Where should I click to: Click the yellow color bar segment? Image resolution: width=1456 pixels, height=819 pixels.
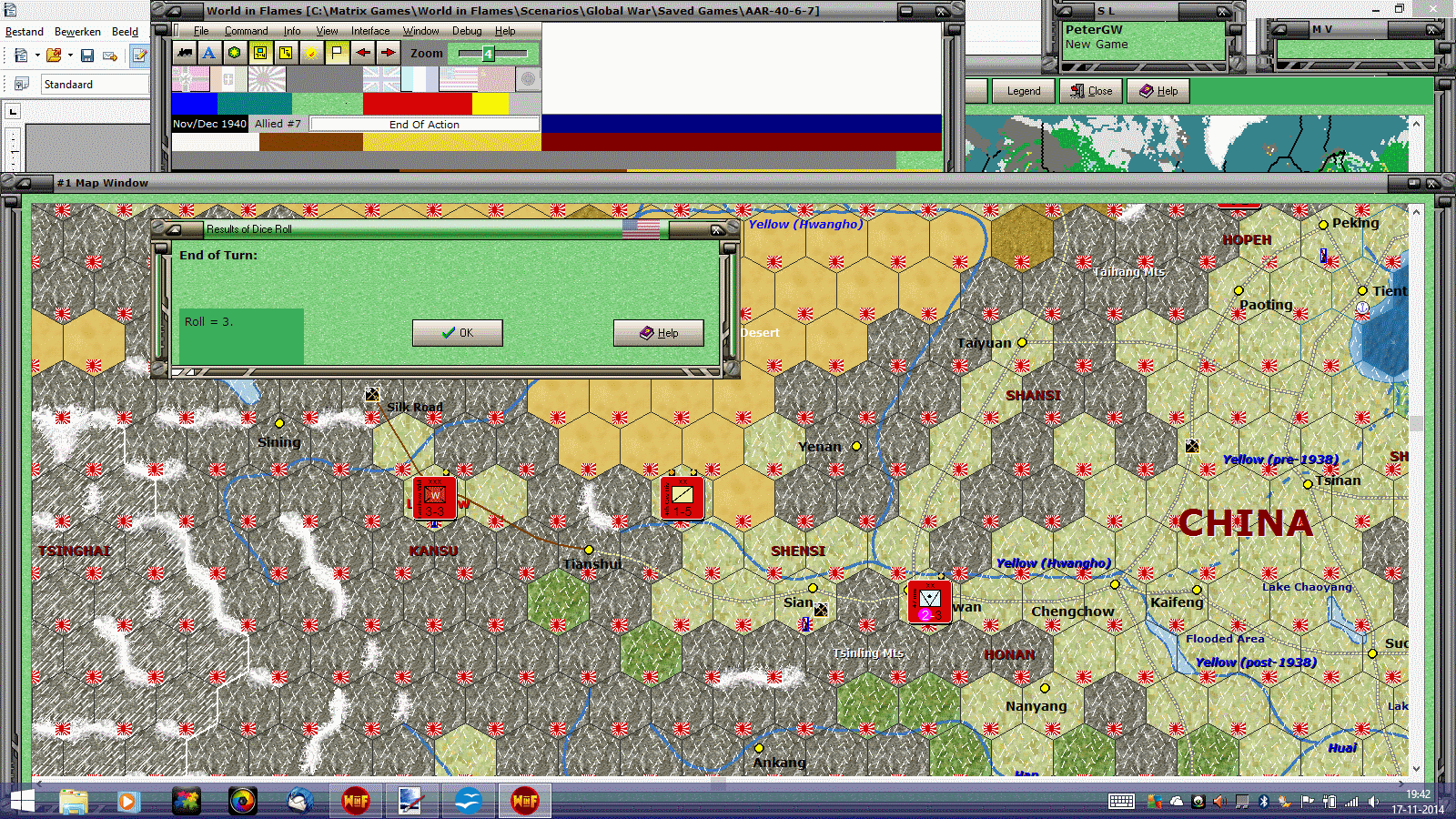491,103
